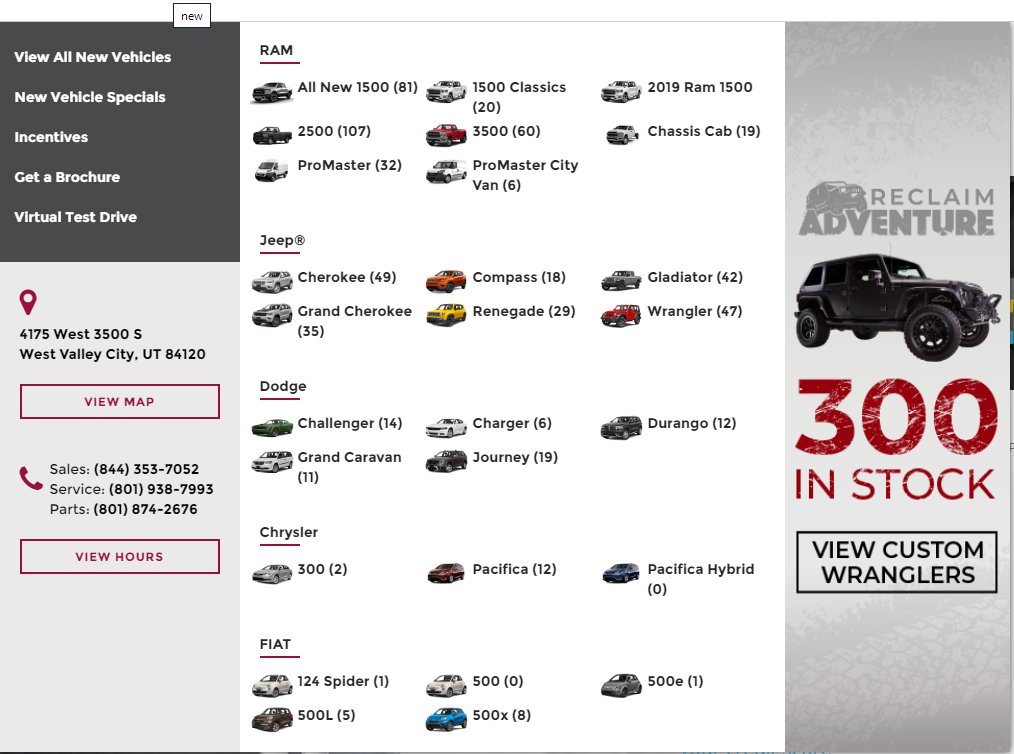Click the RAM brand heading
Image resolution: width=1014 pixels, height=754 pixels.
click(276, 50)
